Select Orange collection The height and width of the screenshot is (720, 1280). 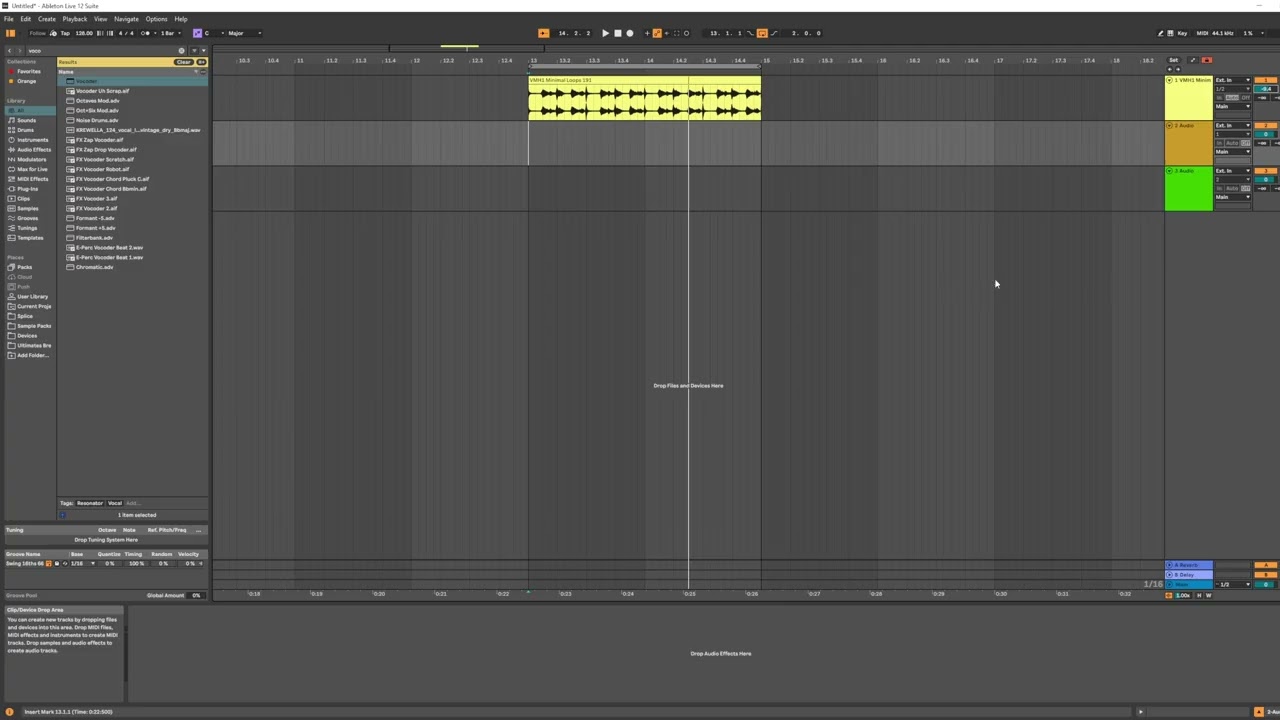tap(26, 81)
